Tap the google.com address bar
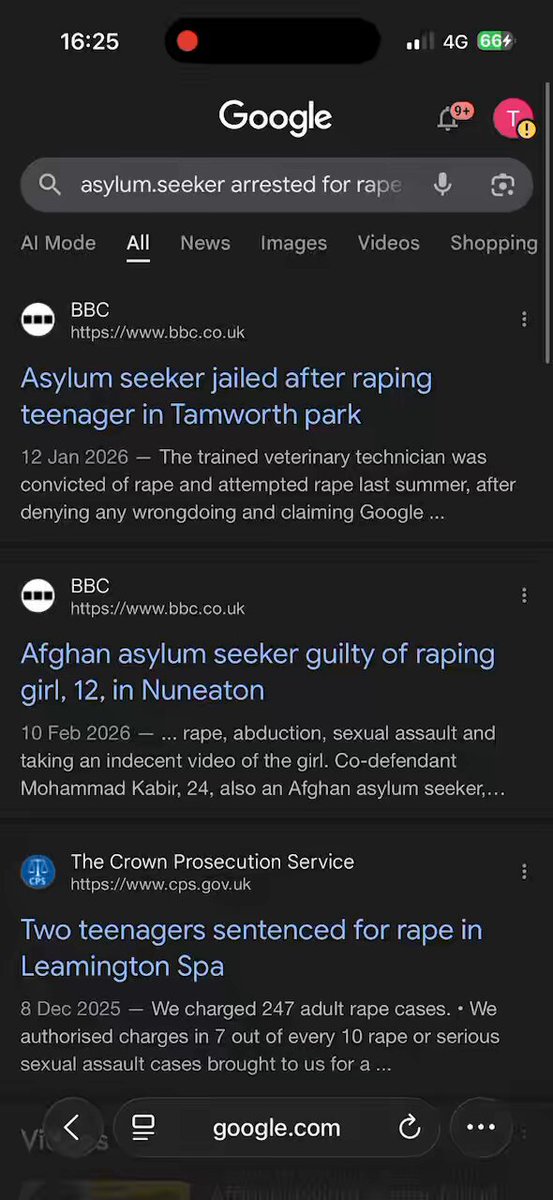553x1200 pixels. tap(276, 1127)
